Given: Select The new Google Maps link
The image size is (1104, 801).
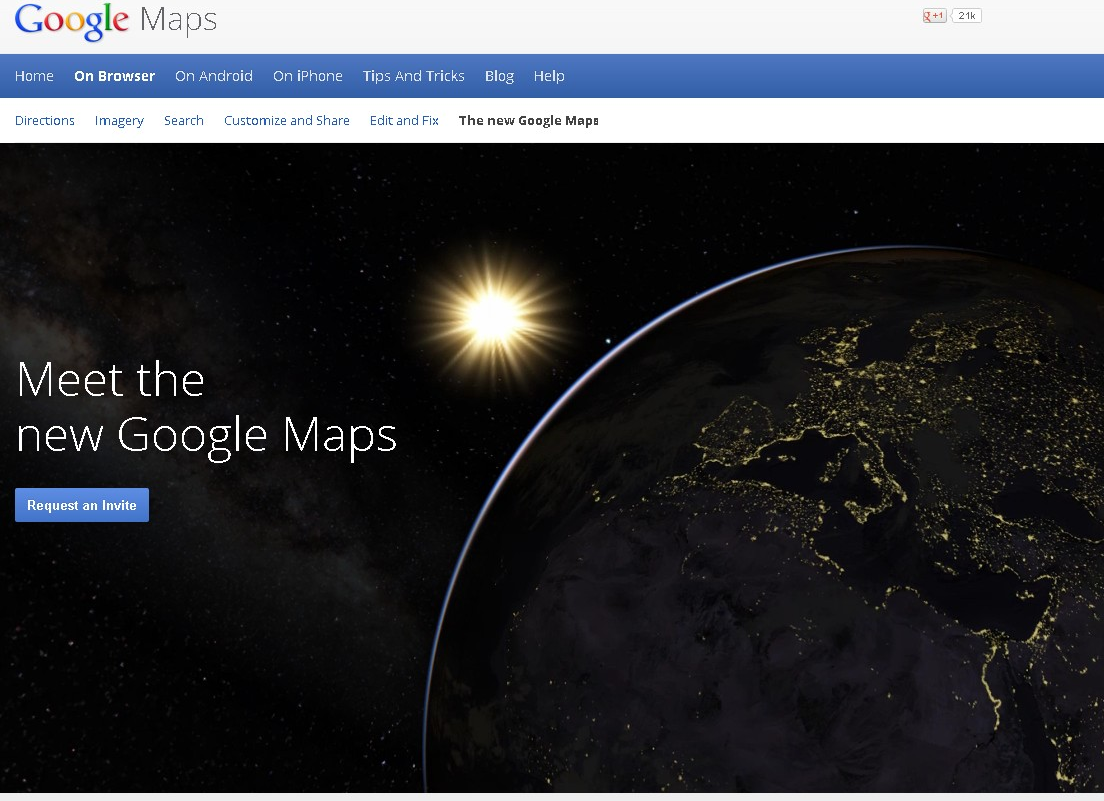Looking at the screenshot, I should pos(528,120).
